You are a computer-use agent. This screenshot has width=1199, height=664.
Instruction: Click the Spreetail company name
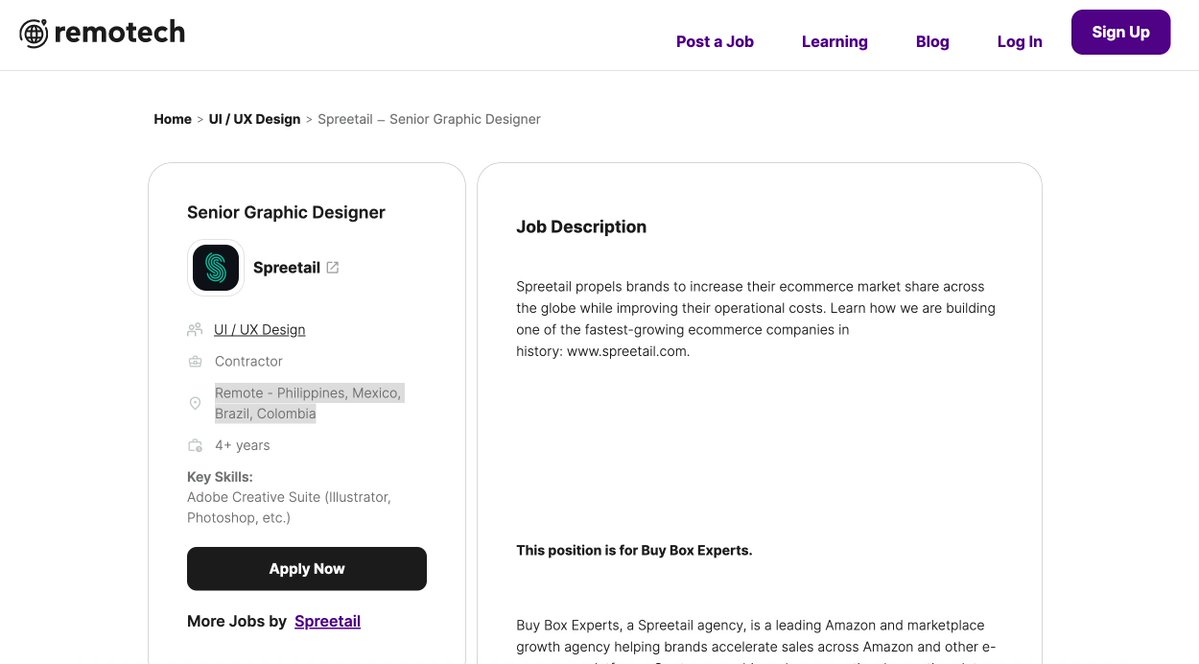pyautogui.click(x=287, y=268)
